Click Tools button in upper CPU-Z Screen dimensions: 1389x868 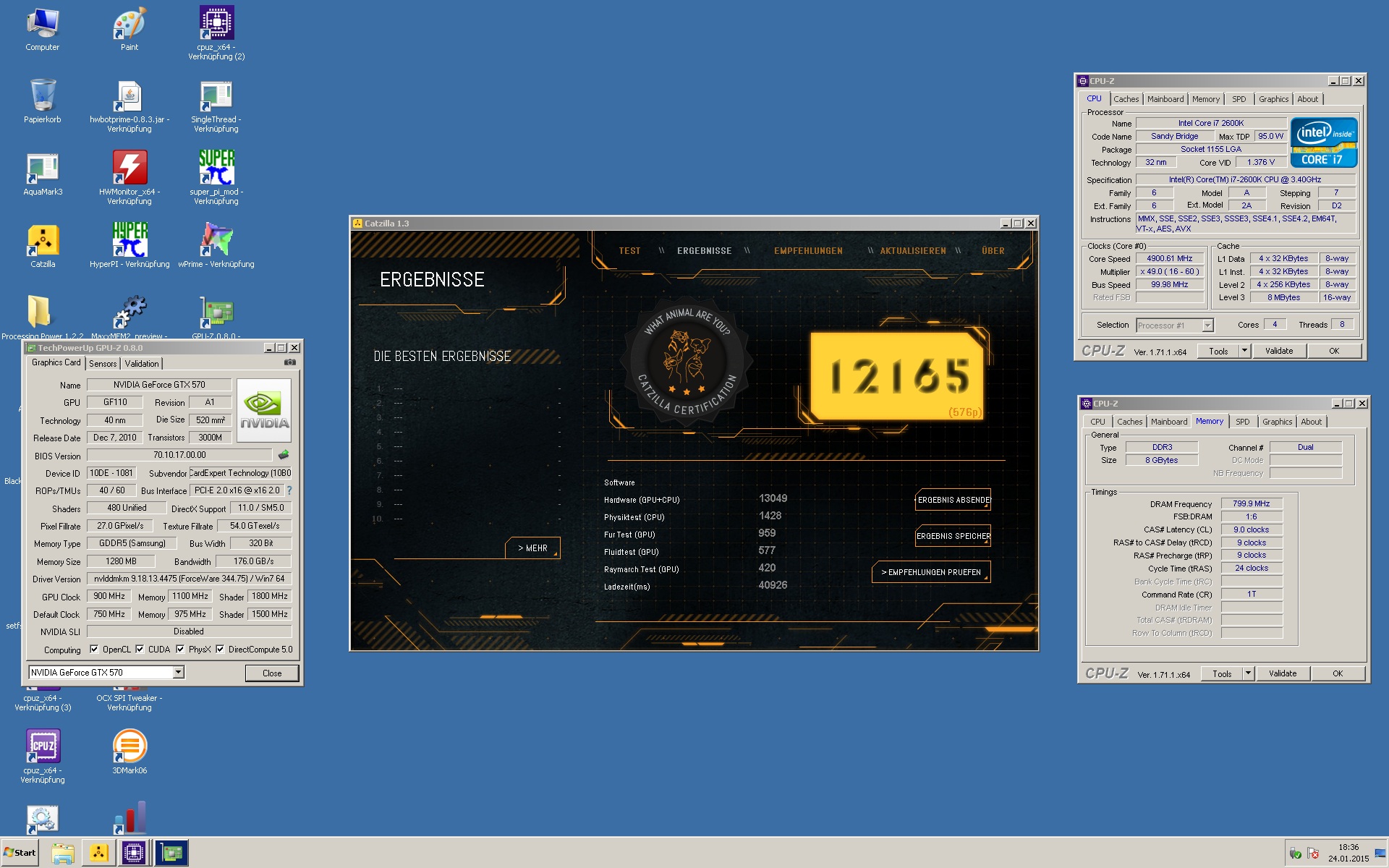[1218, 351]
